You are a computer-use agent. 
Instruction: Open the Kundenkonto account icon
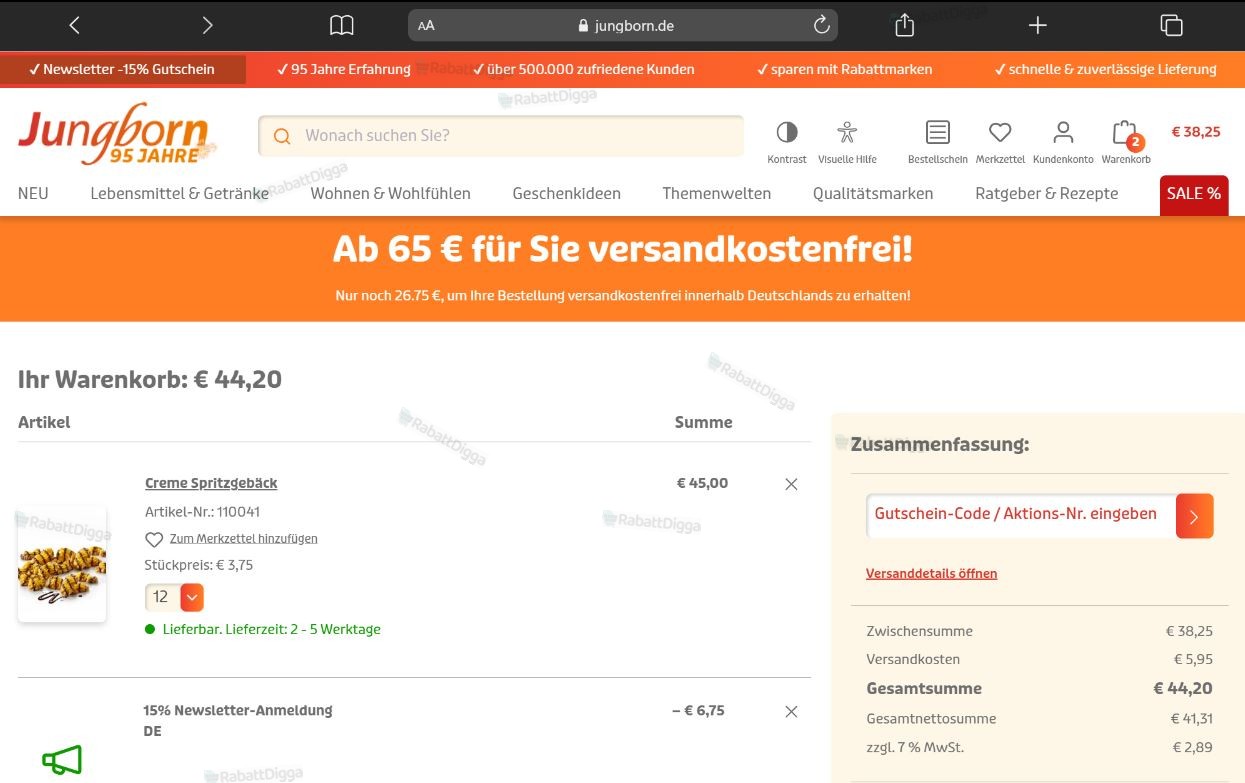[x=1063, y=140]
